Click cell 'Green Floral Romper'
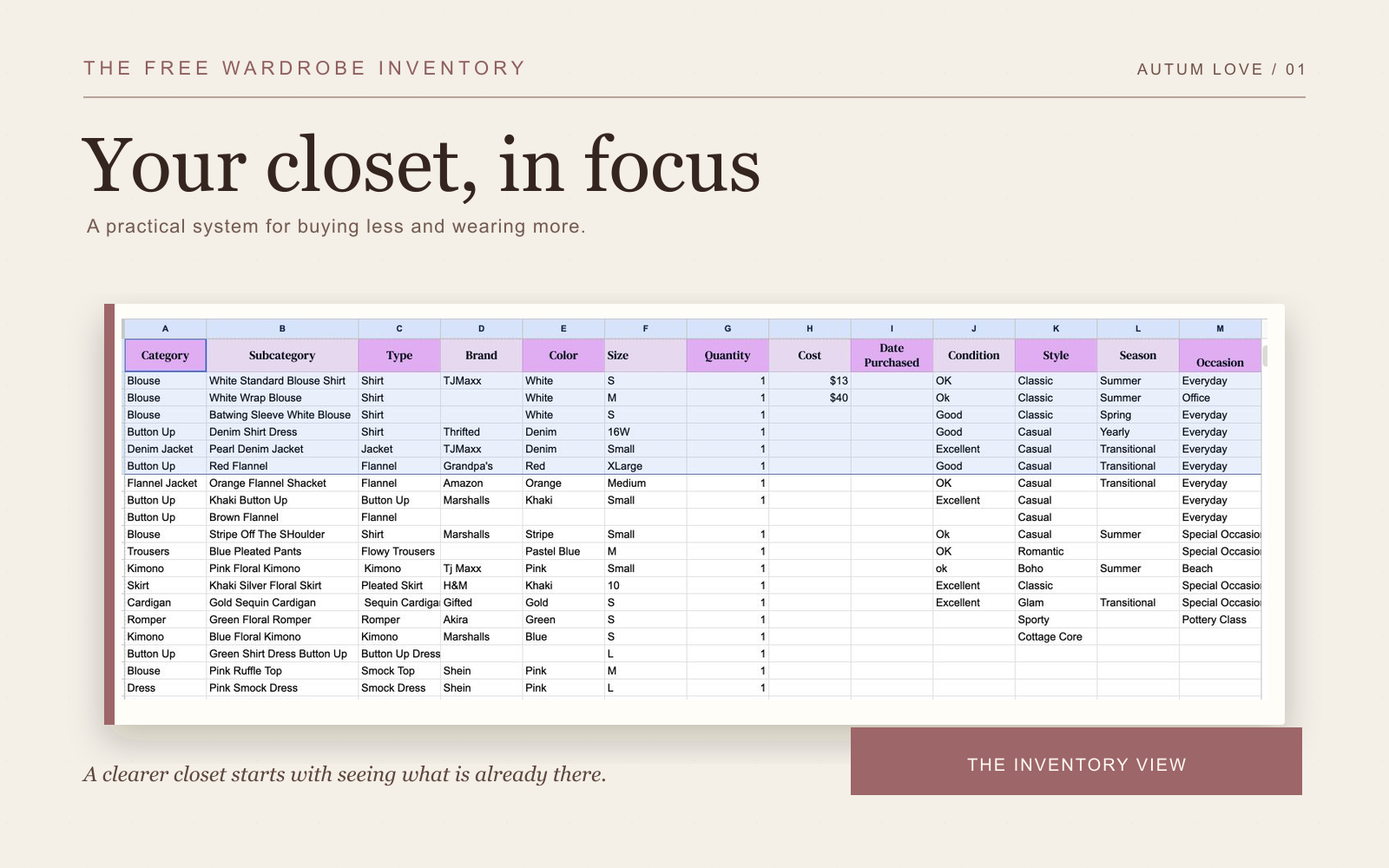 tap(282, 620)
